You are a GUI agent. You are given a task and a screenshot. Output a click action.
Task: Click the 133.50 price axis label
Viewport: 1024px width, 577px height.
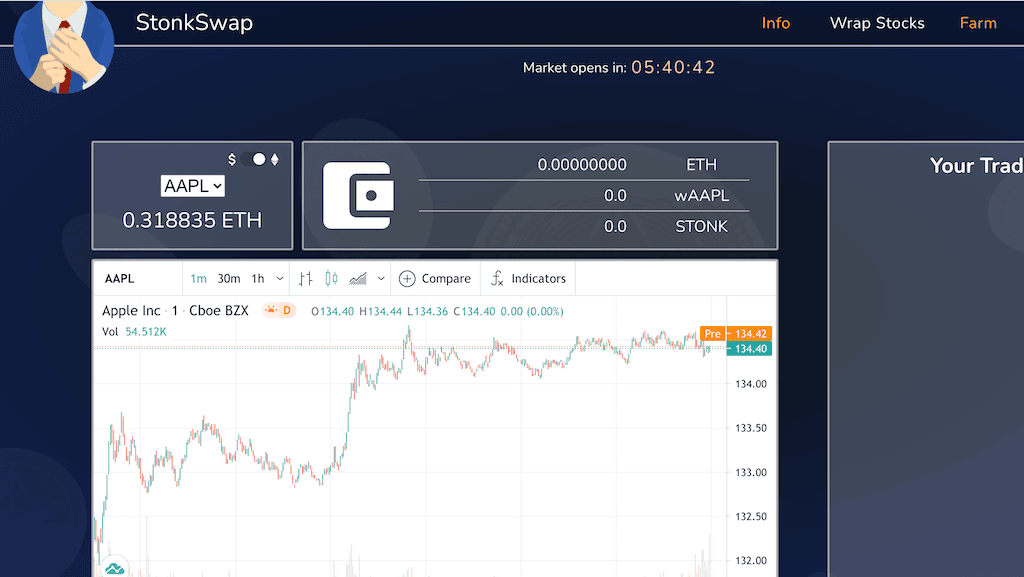point(751,428)
